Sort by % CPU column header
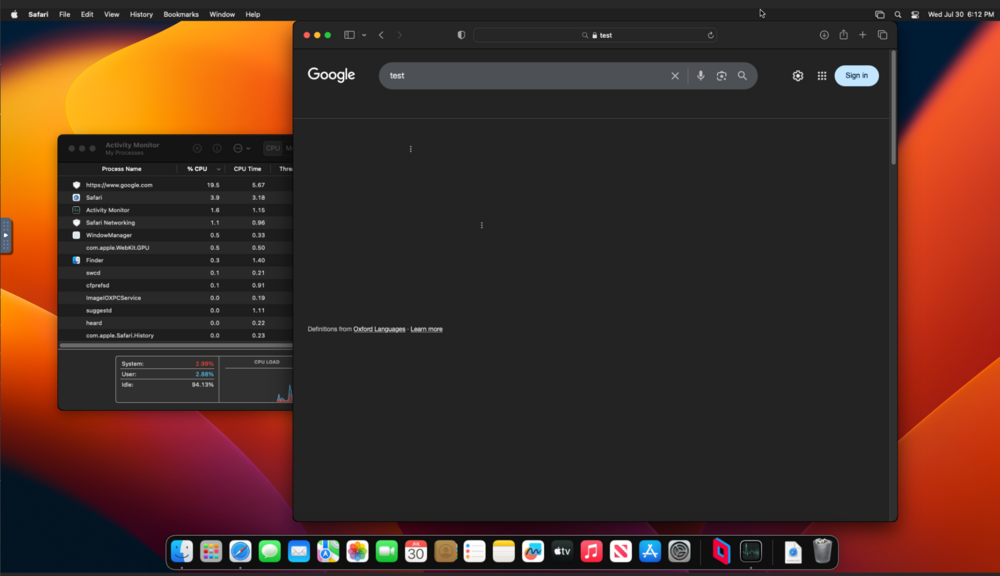Viewport: 1000px width, 576px height. coord(197,169)
